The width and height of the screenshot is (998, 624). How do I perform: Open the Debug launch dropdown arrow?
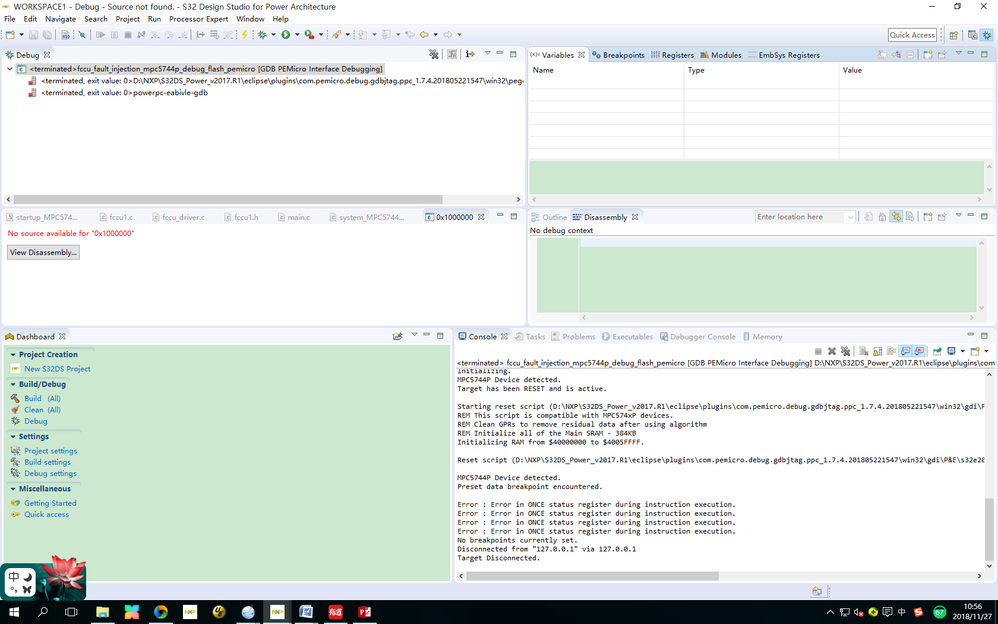pyautogui.click(x=273, y=34)
